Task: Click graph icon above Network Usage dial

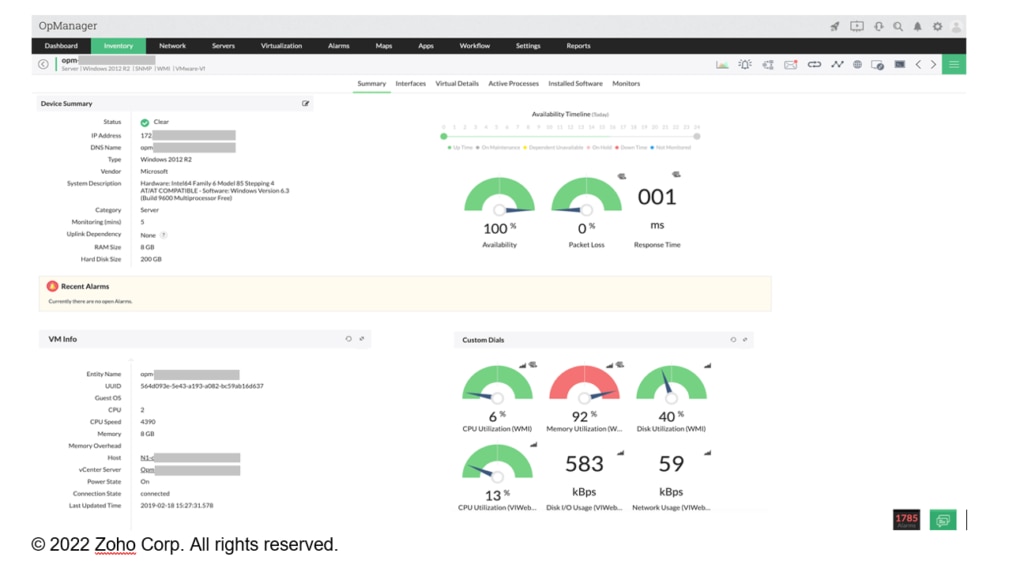Action: click(707, 453)
